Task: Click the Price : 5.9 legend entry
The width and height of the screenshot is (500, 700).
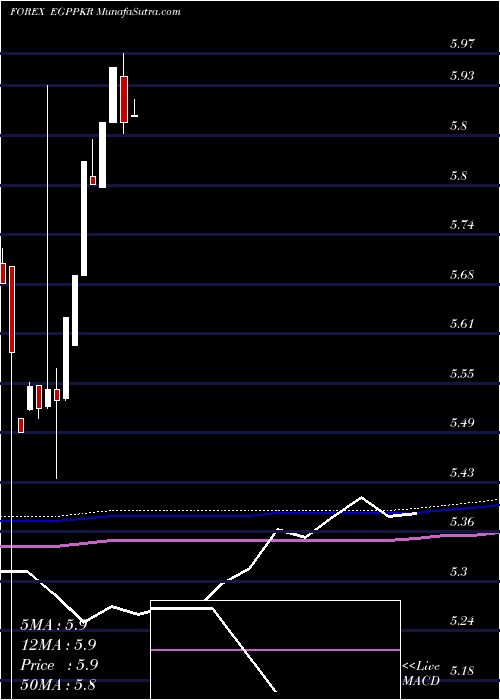Action: coord(59,665)
